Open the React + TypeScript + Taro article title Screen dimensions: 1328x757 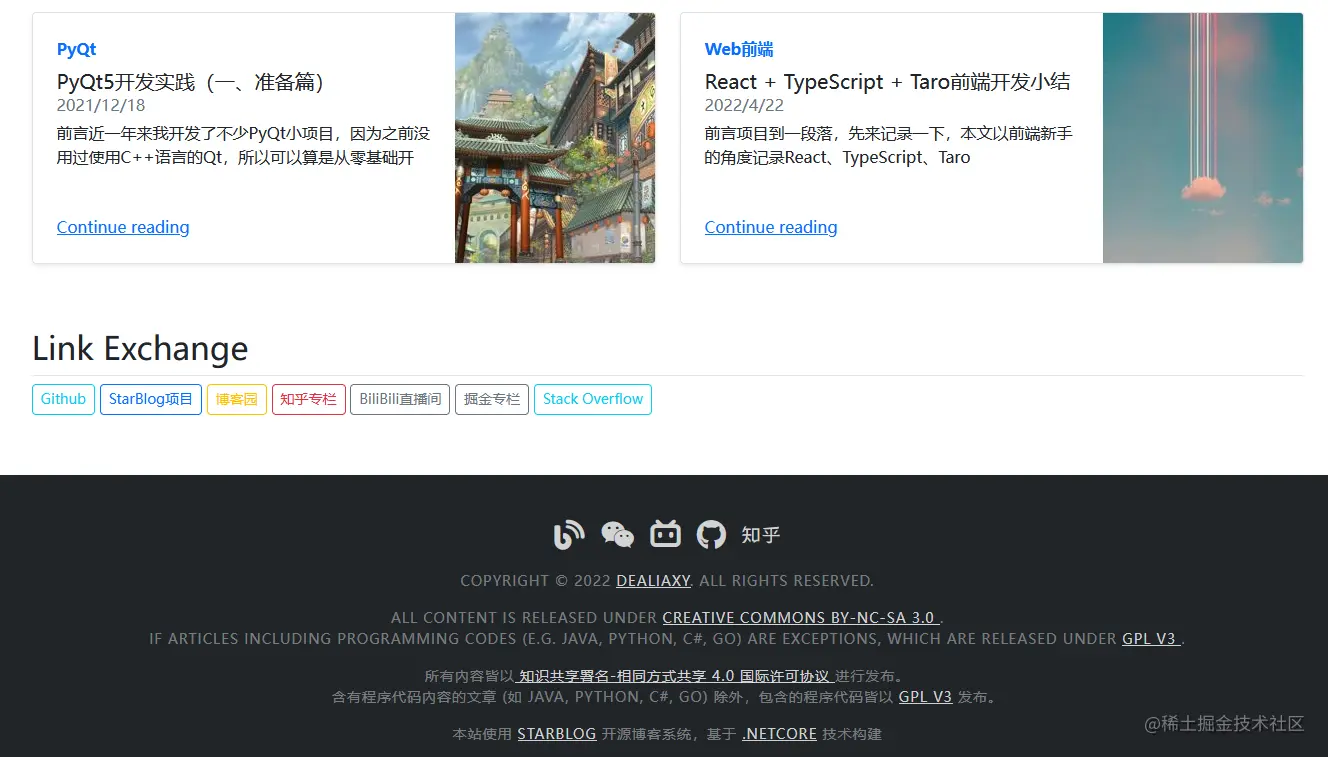click(887, 82)
